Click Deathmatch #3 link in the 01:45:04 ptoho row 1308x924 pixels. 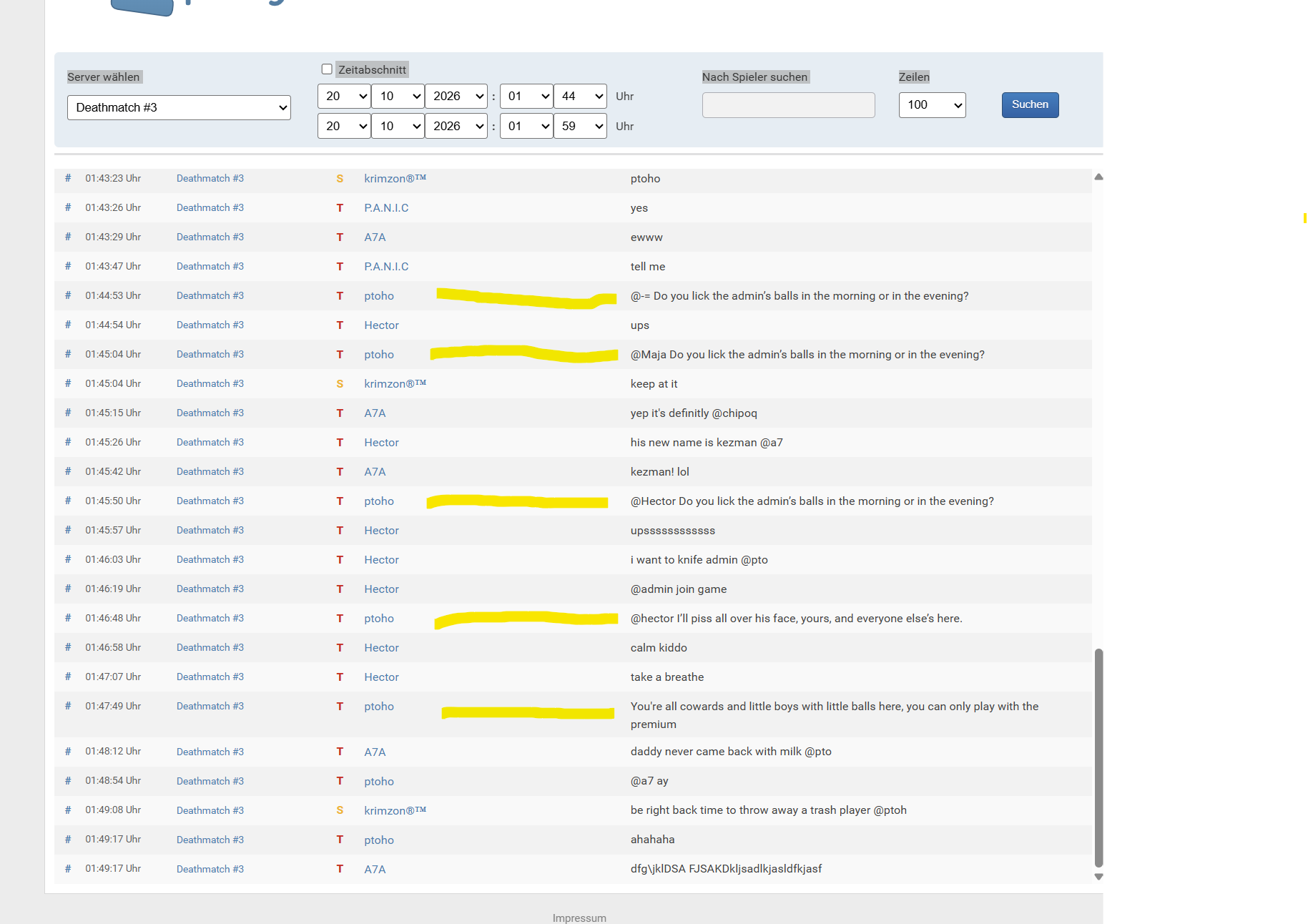[x=210, y=355]
